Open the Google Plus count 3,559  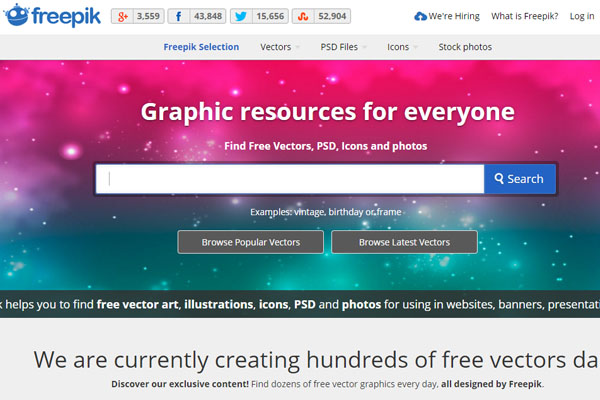pos(148,16)
